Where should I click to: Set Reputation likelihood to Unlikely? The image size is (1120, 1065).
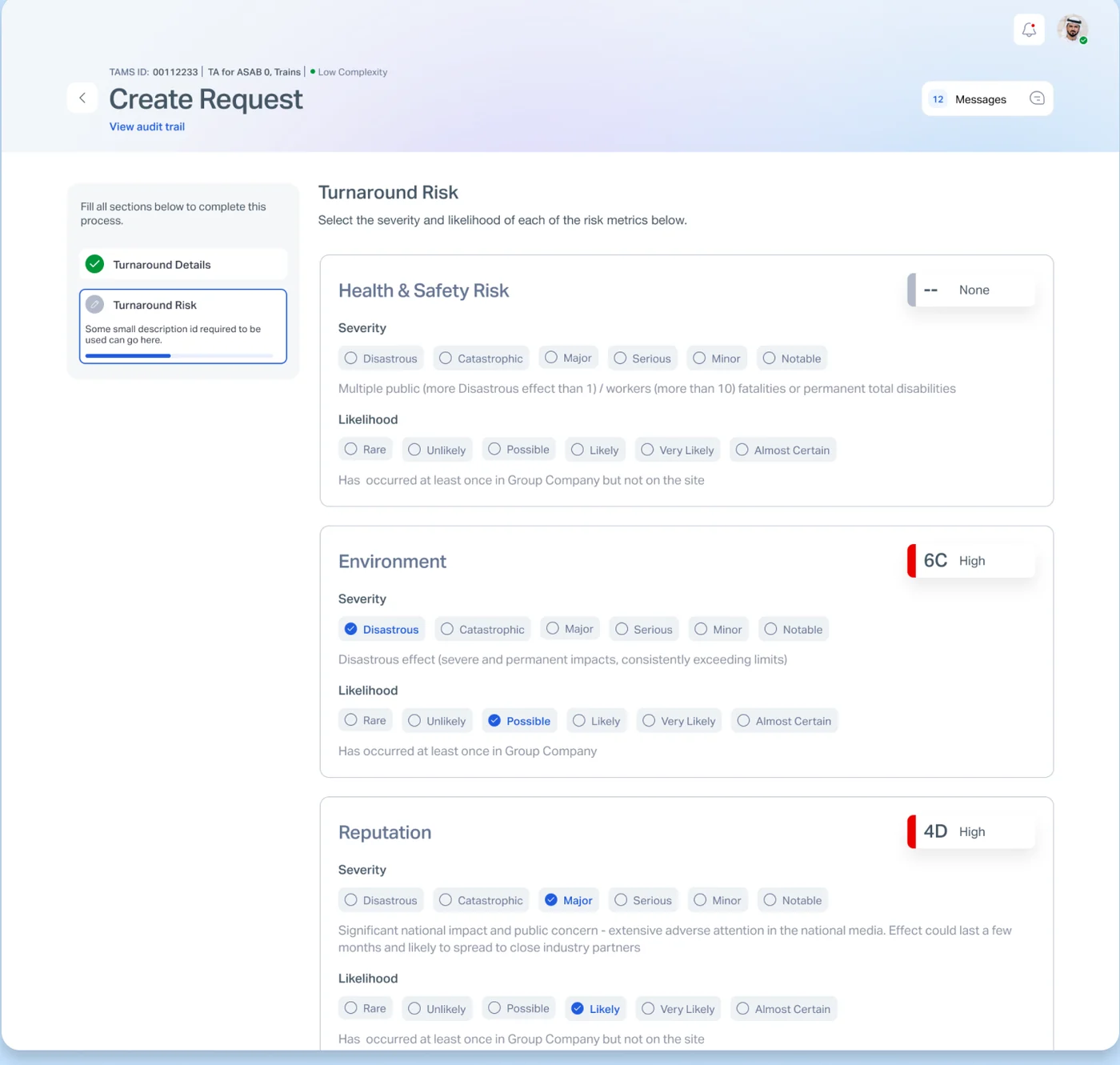pyautogui.click(x=437, y=1009)
